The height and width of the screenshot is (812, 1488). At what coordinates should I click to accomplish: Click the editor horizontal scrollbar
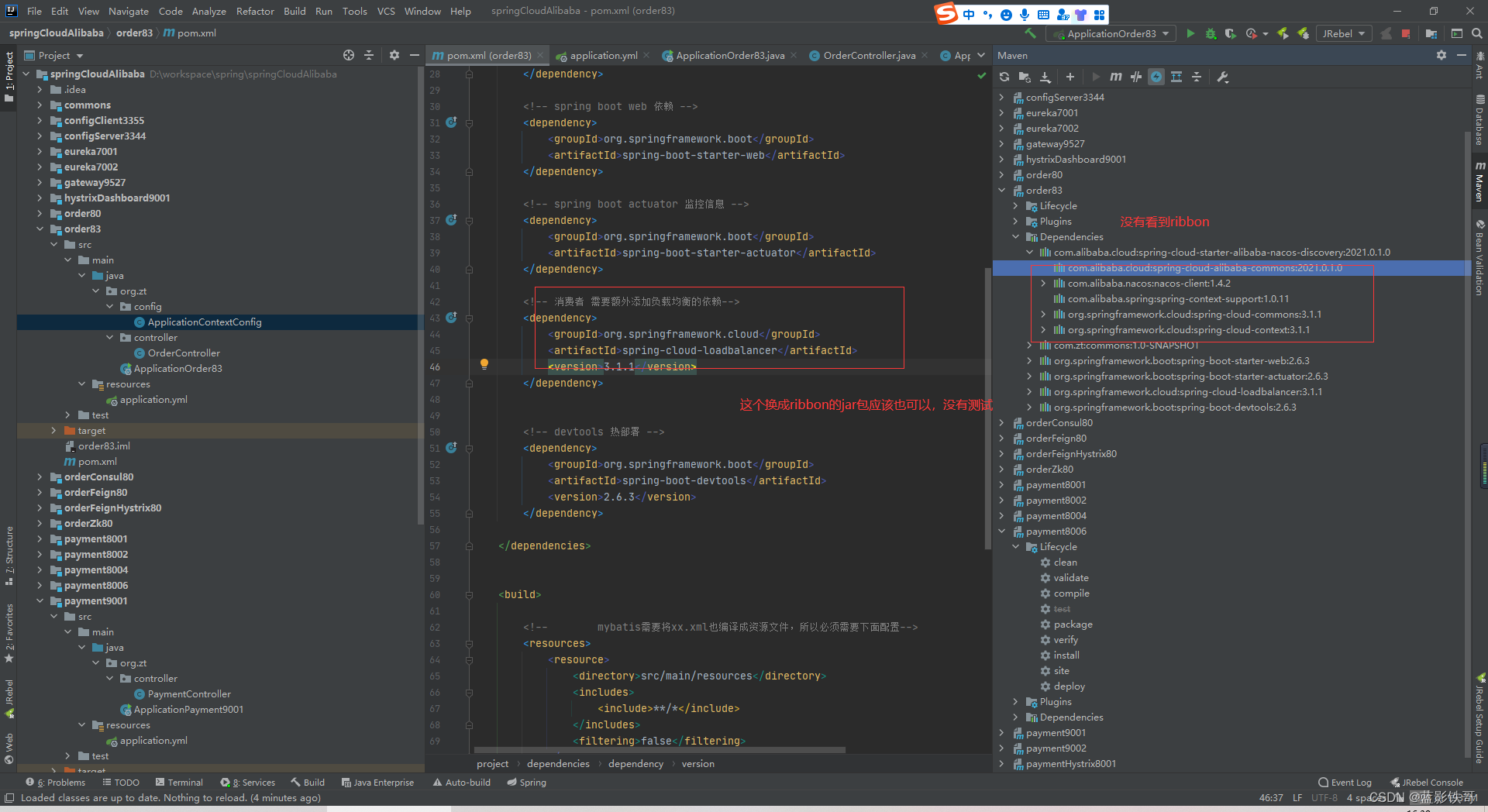click(659, 750)
